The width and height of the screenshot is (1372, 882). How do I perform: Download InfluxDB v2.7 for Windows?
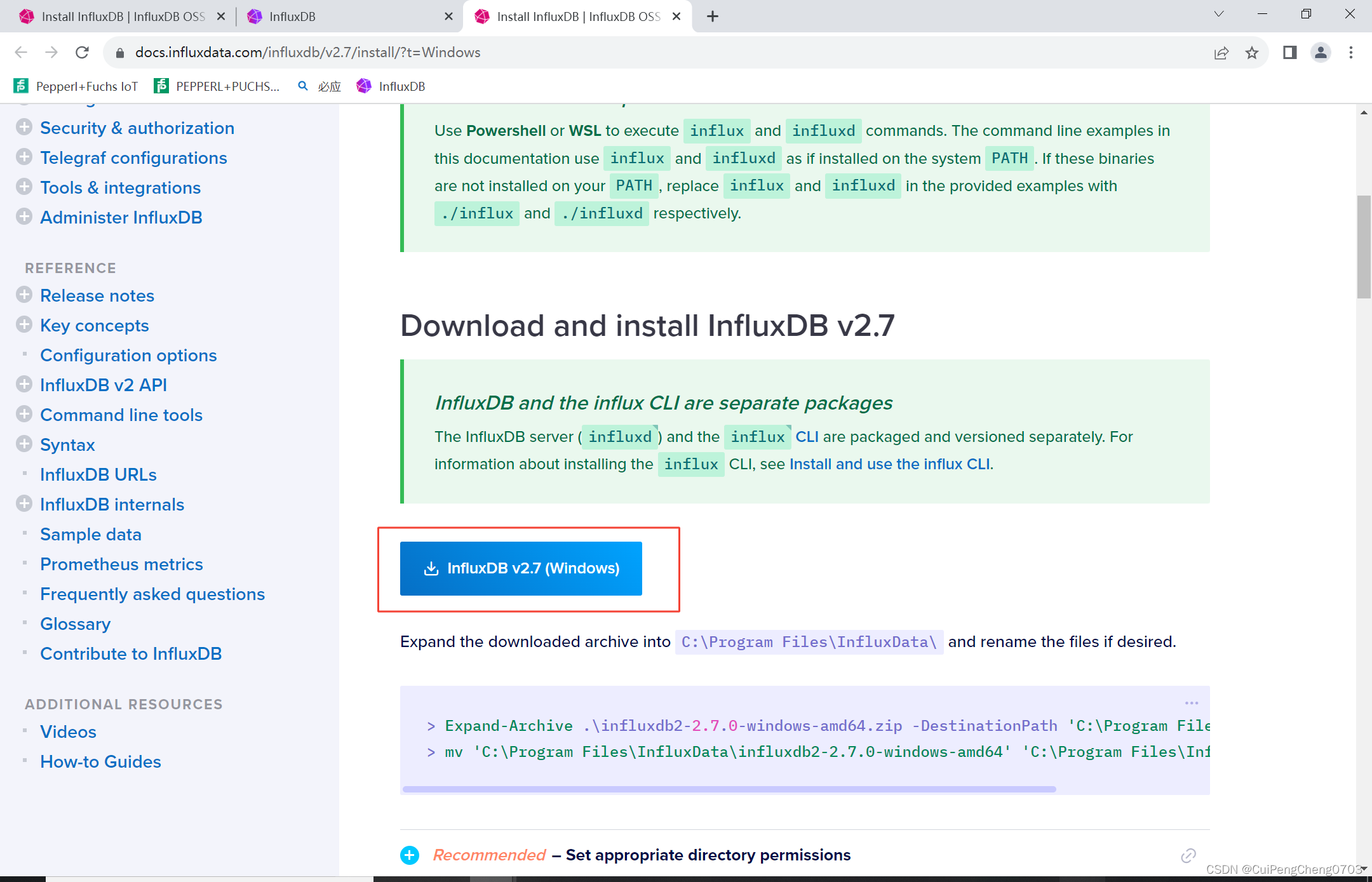[x=520, y=568]
